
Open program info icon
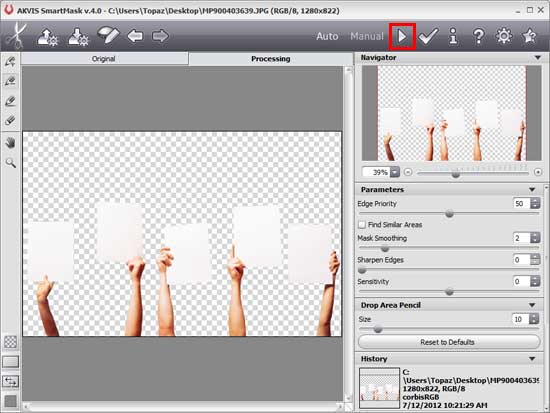coord(453,36)
